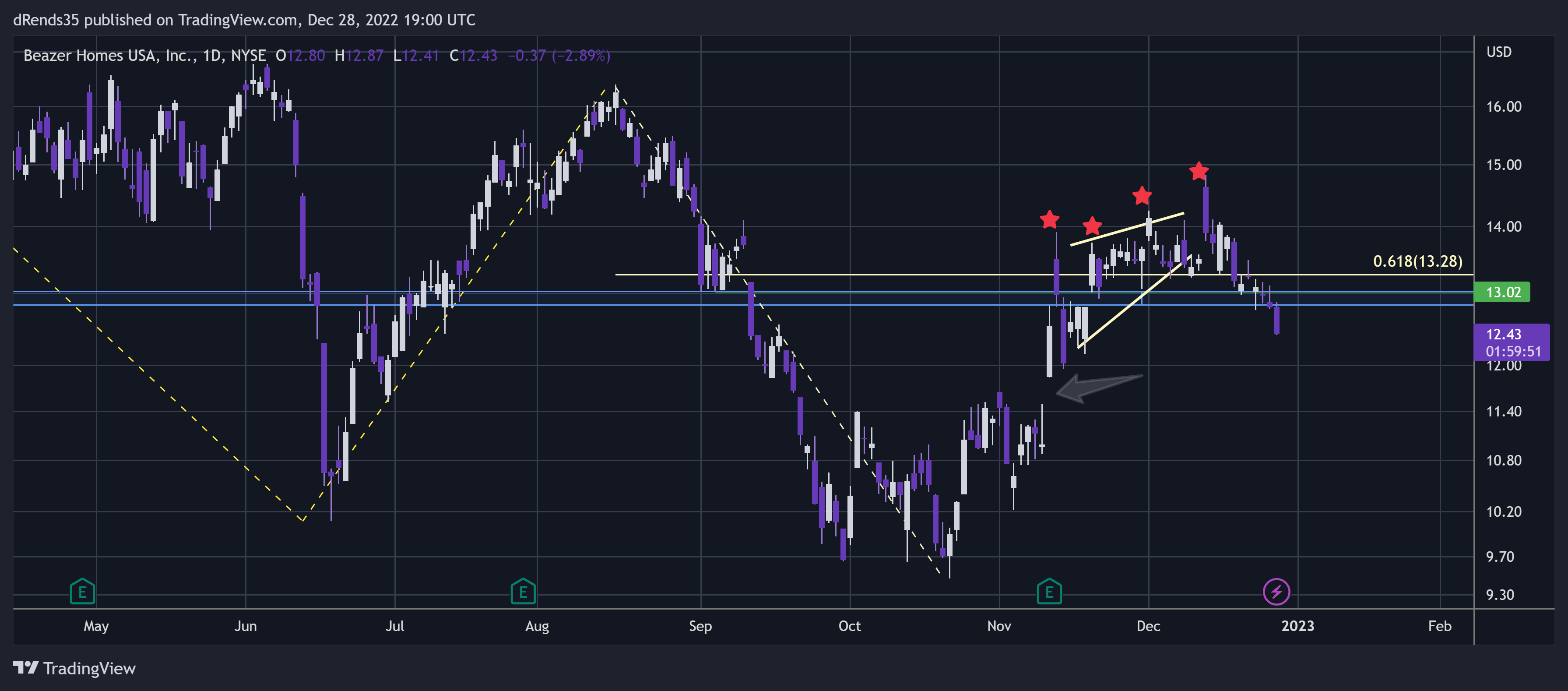The image size is (1568, 691).
Task: Click the 16.00 price axis label
Action: (x=1504, y=106)
